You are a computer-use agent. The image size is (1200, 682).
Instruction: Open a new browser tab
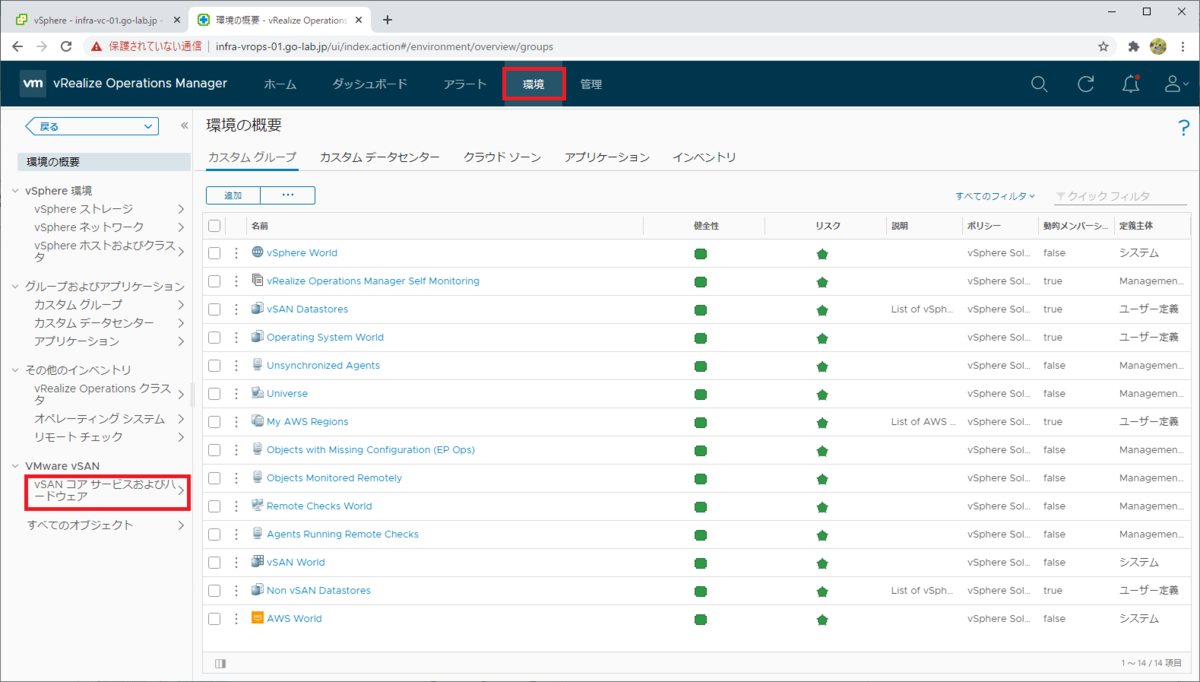[388, 19]
